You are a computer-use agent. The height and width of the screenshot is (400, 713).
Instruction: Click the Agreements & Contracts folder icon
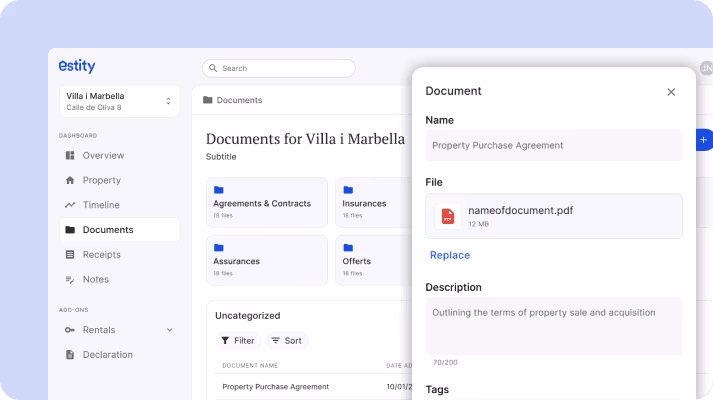pos(219,190)
